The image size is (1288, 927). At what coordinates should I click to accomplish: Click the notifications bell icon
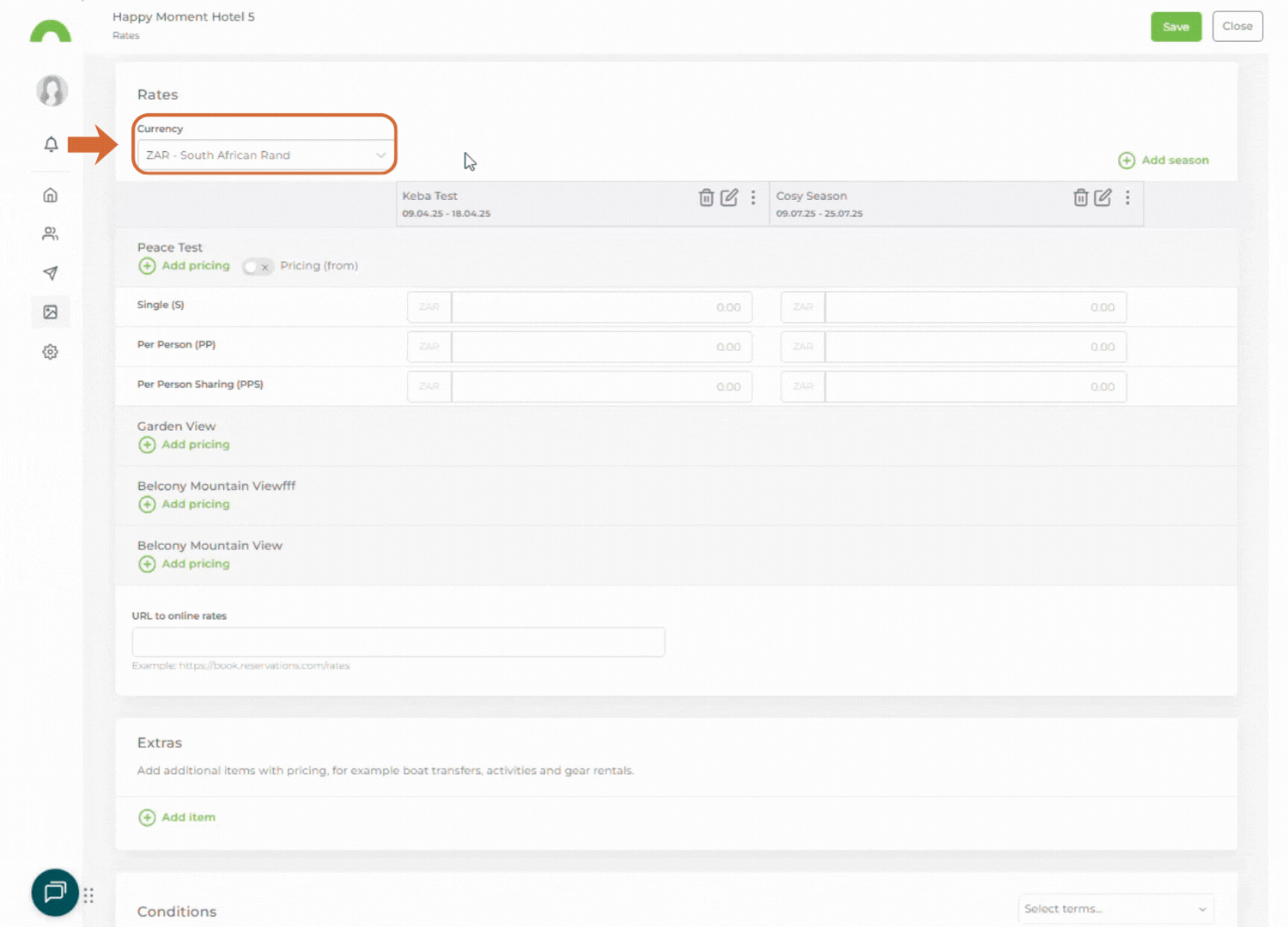click(x=51, y=144)
